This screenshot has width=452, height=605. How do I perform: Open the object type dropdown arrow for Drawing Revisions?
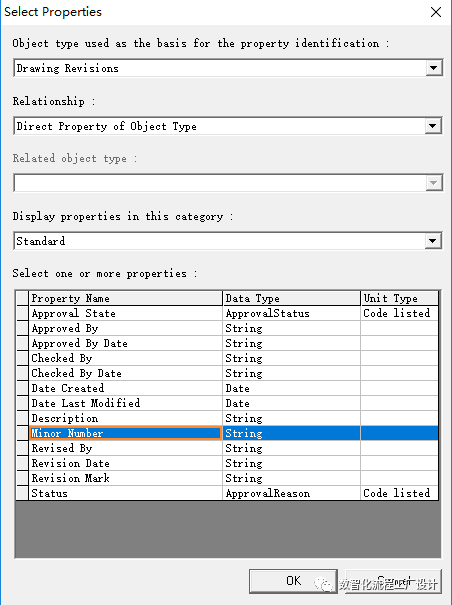433,68
